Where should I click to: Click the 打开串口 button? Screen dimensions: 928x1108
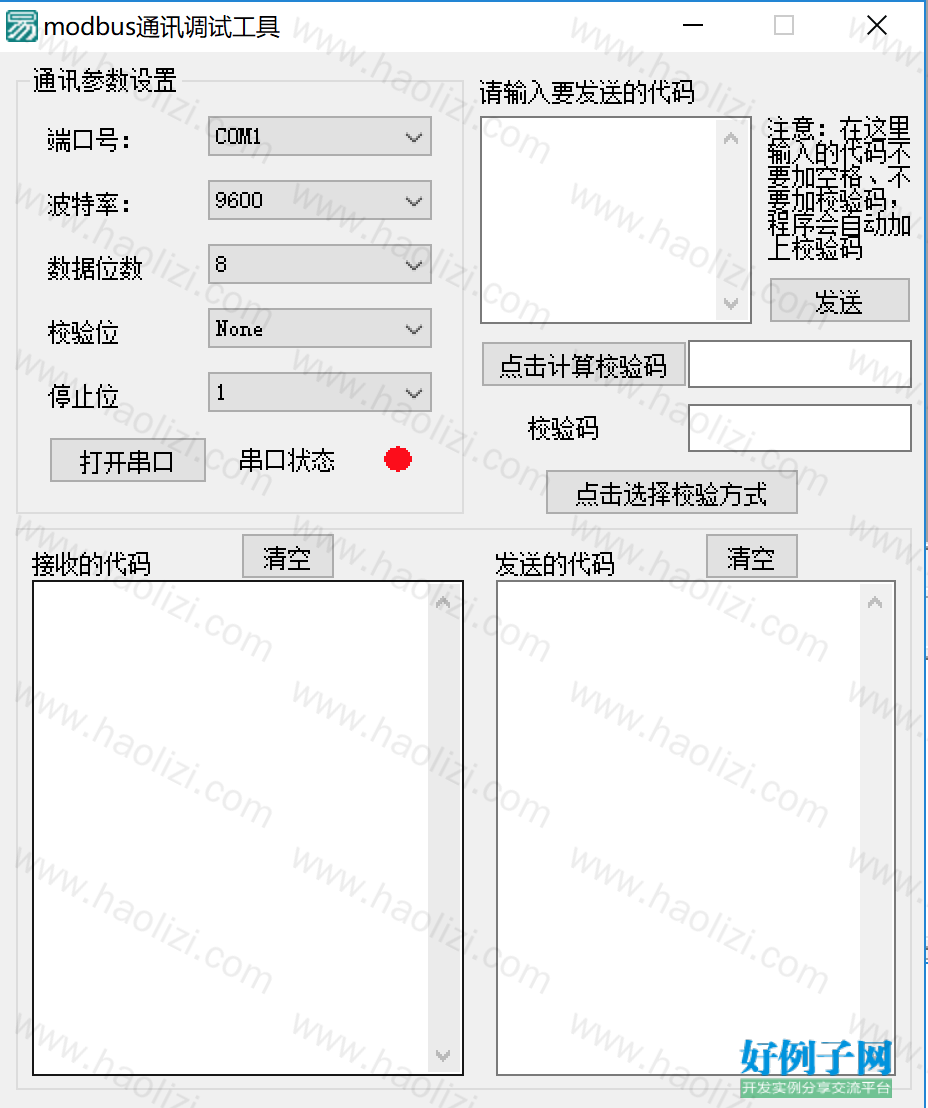pos(128,461)
